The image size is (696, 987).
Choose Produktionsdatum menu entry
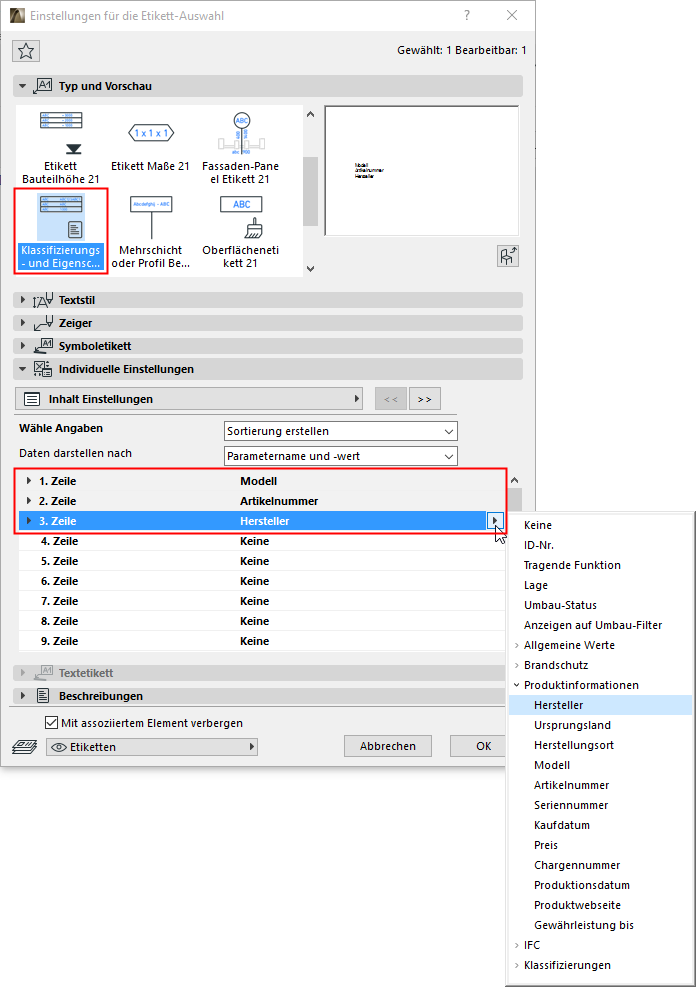tap(600, 885)
